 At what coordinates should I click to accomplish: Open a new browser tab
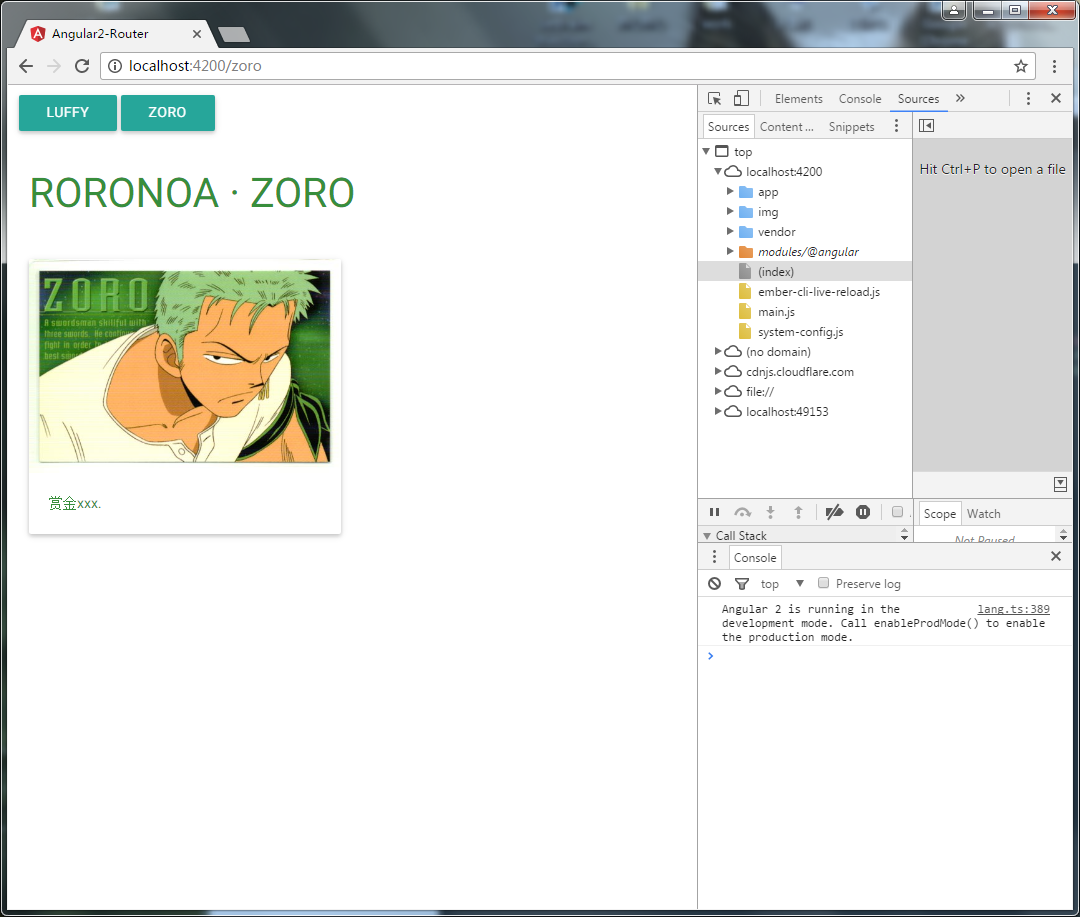[234, 34]
